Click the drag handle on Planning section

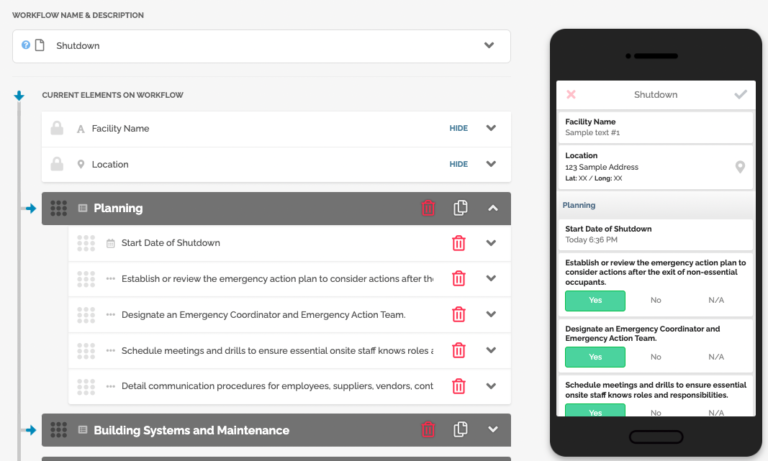tap(59, 208)
